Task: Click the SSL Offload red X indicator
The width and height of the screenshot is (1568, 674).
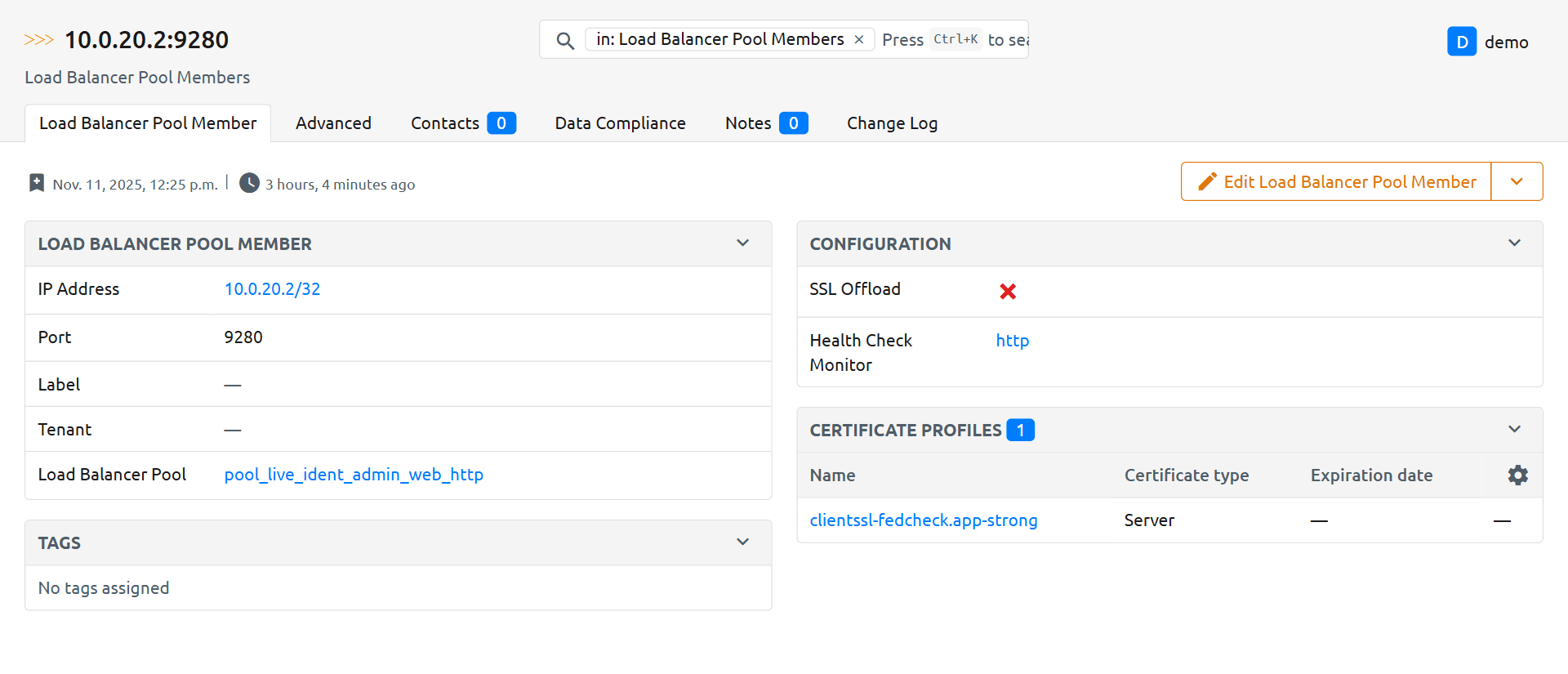Action: 1008,291
